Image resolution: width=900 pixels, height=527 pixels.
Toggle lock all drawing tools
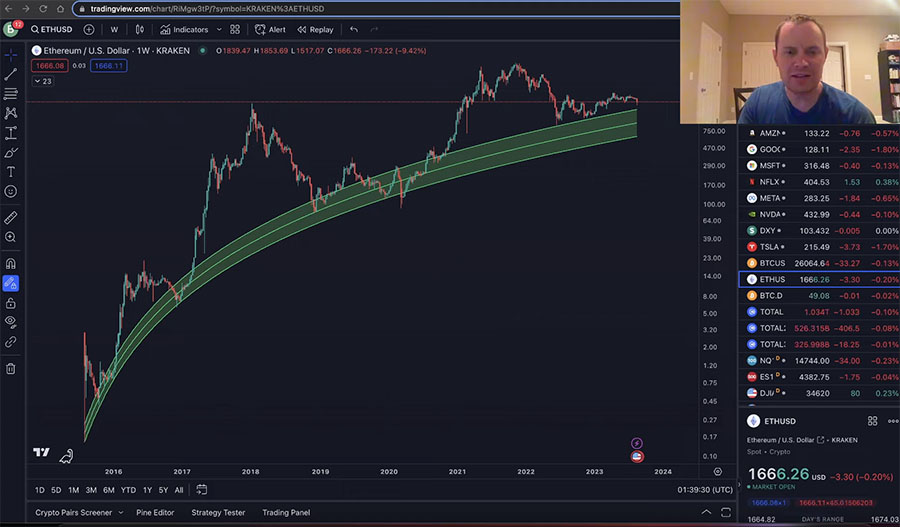click(11, 303)
